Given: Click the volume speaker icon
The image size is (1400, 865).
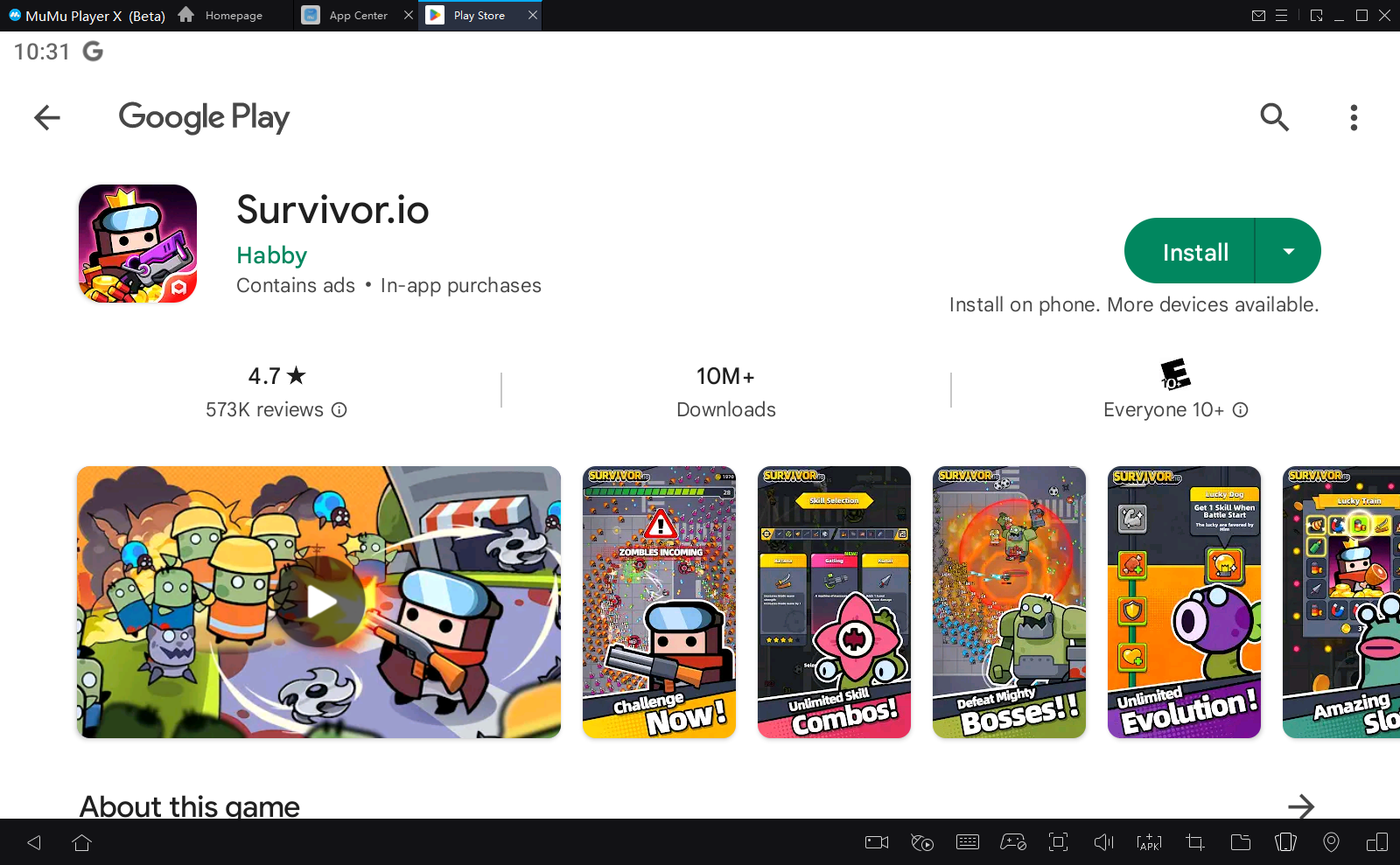Looking at the screenshot, I should click(x=1104, y=842).
